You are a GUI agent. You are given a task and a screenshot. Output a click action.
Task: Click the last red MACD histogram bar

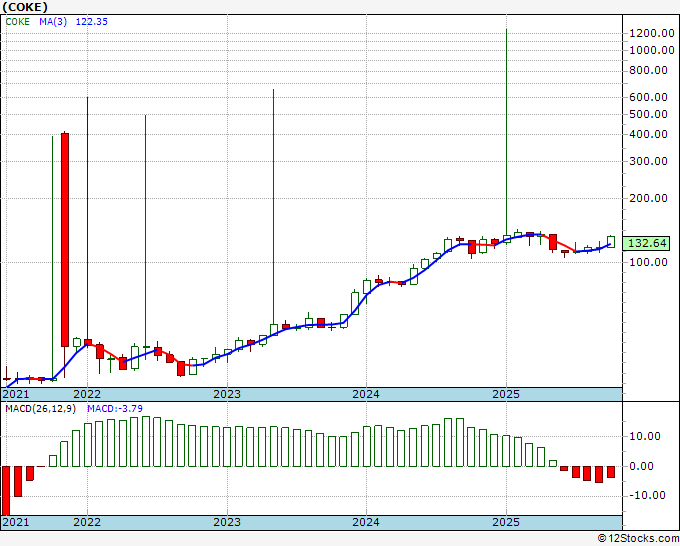[x=611, y=472]
